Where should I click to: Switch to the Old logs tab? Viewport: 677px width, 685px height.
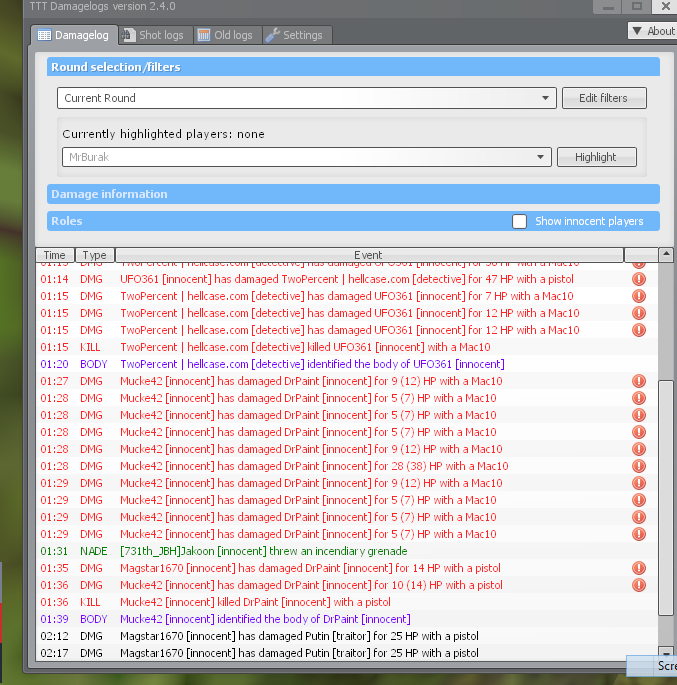point(225,35)
